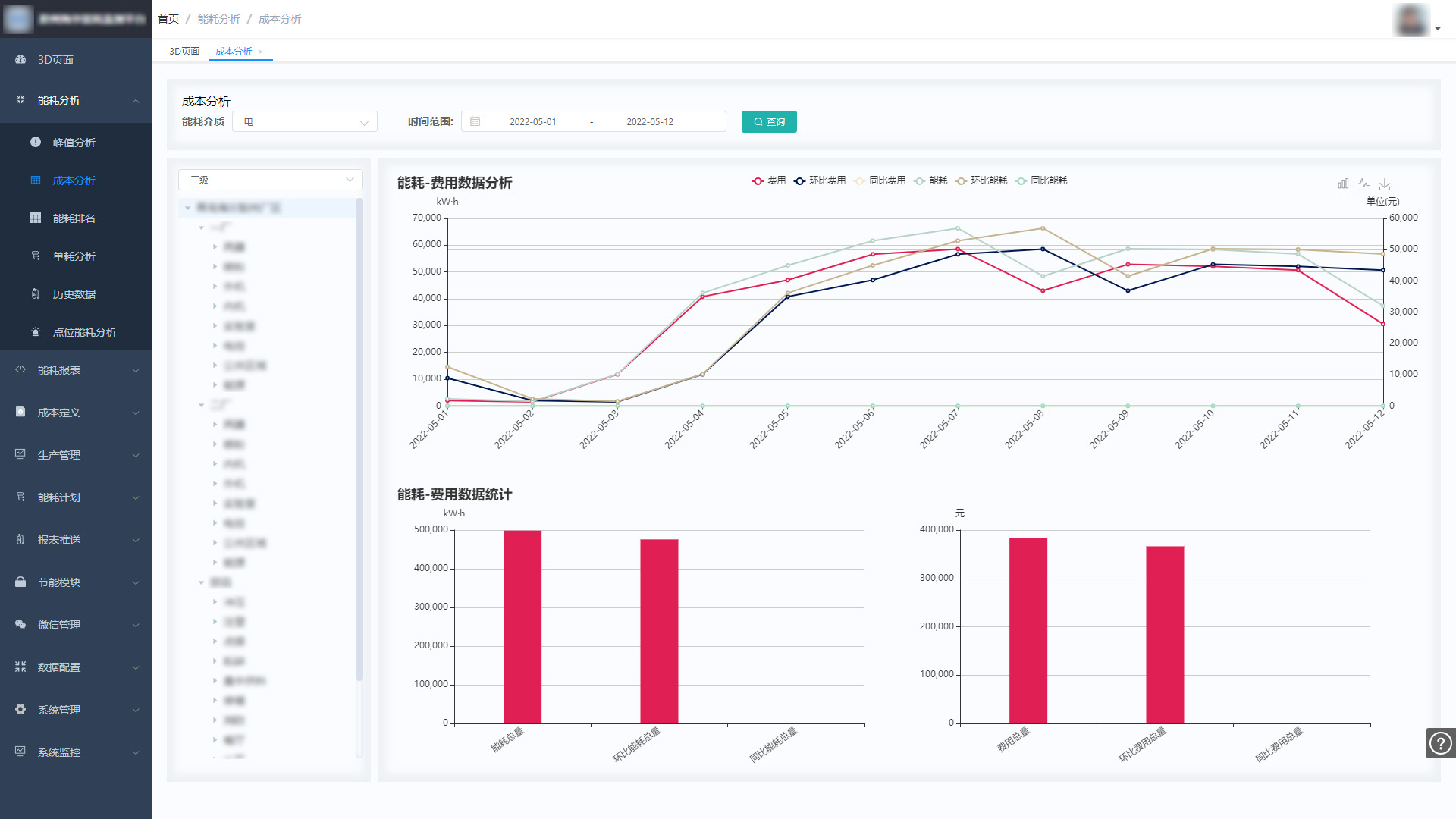
Task: Open the help question mark icon
Action: tap(1439, 743)
